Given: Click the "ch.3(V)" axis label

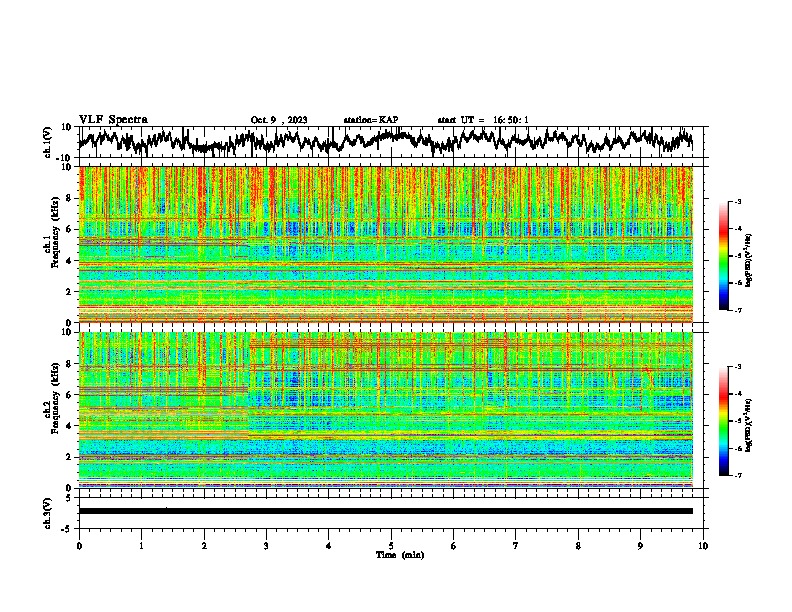Looking at the screenshot, I should 48,513.
